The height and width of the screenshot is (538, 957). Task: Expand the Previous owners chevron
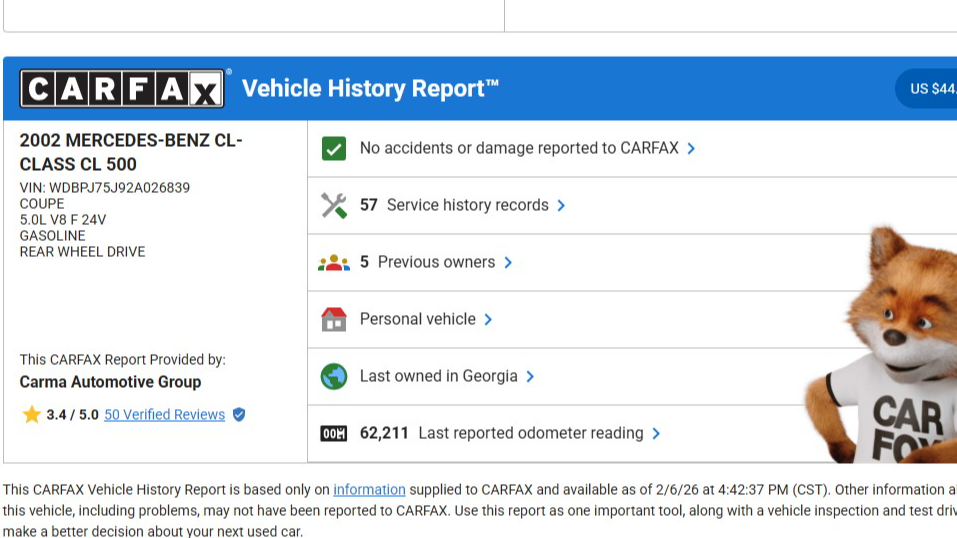point(508,263)
